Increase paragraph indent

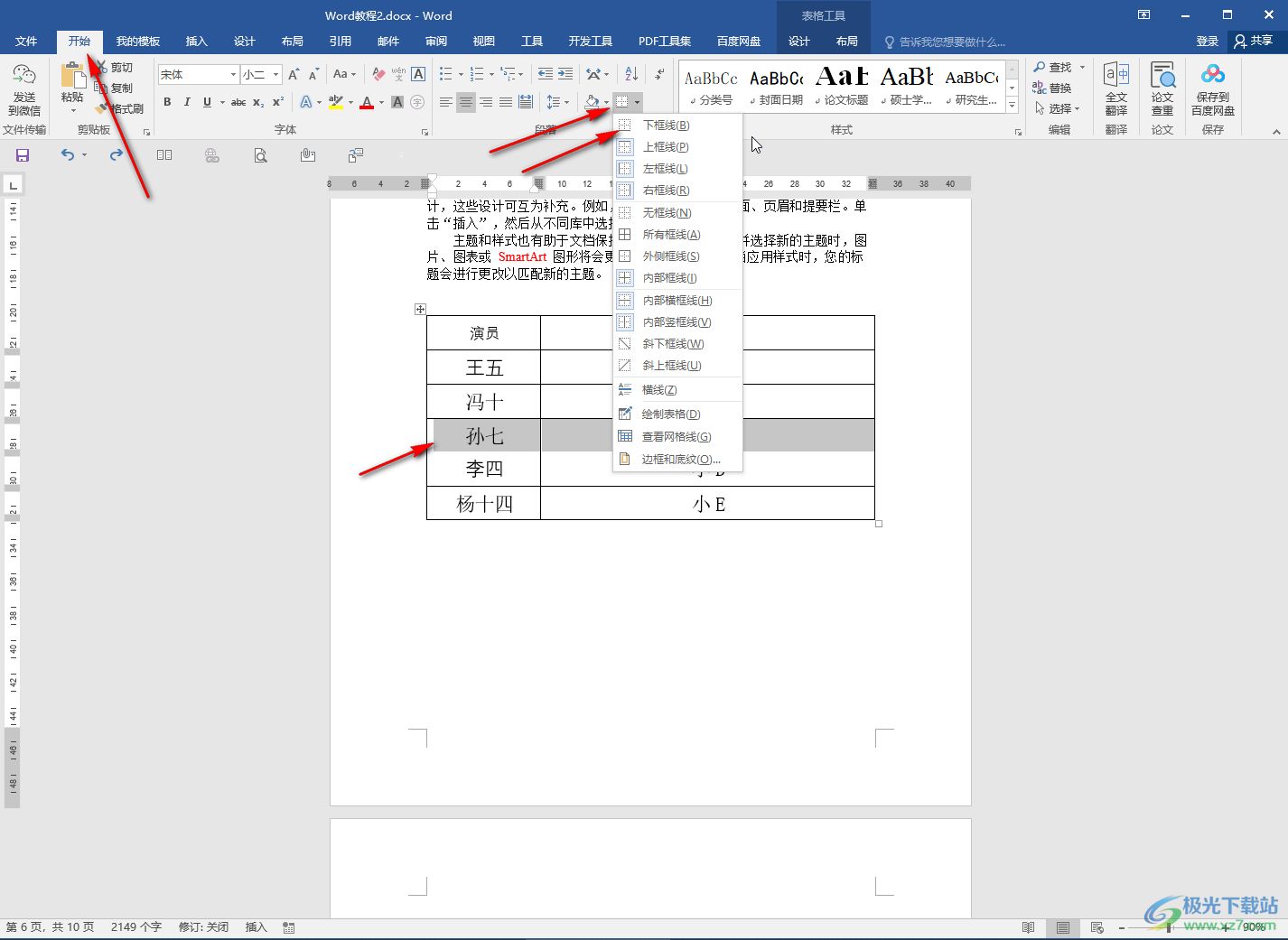click(565, 74)
